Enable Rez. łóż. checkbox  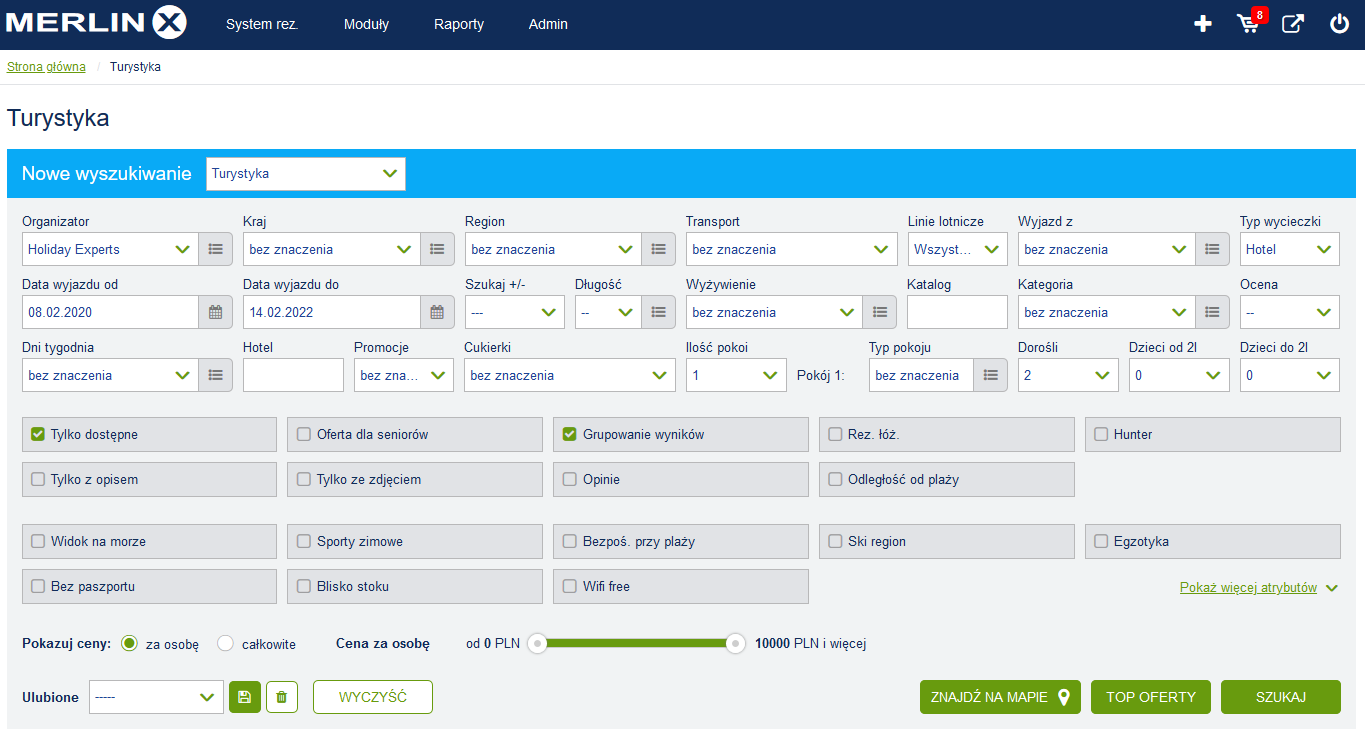[836, 434]
